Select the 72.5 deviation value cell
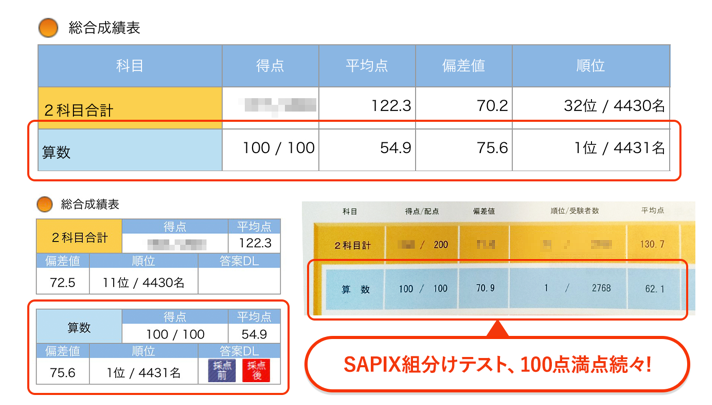 click(x=63, y=282)
